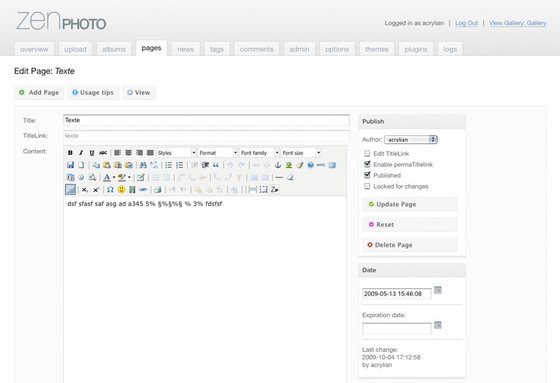Insert an image with the tree icon
The width and height of the screenshot is (560, 383).
(x=289, y=165)
